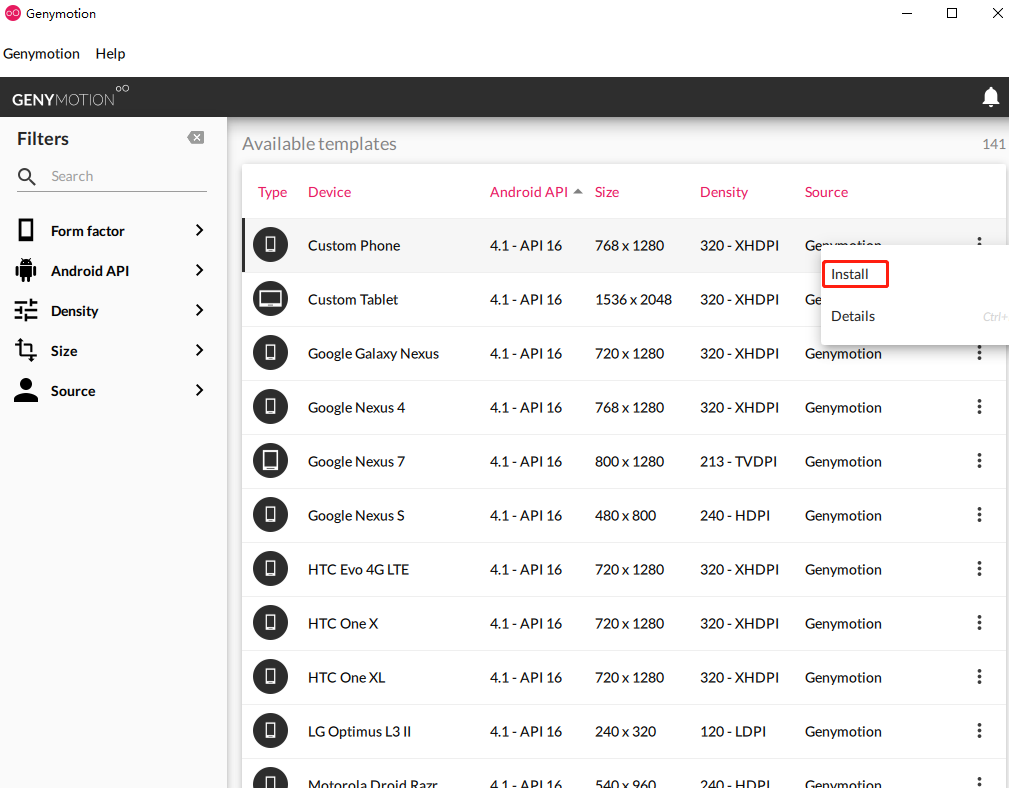
Task: Click the Google Nexus 7 tablet icon
Action: (270, 461)
